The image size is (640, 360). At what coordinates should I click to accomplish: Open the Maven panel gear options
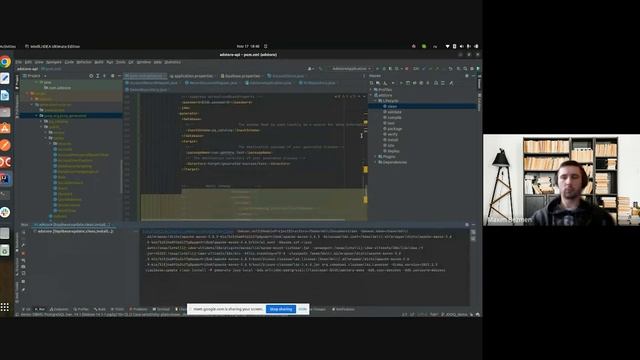467,76
